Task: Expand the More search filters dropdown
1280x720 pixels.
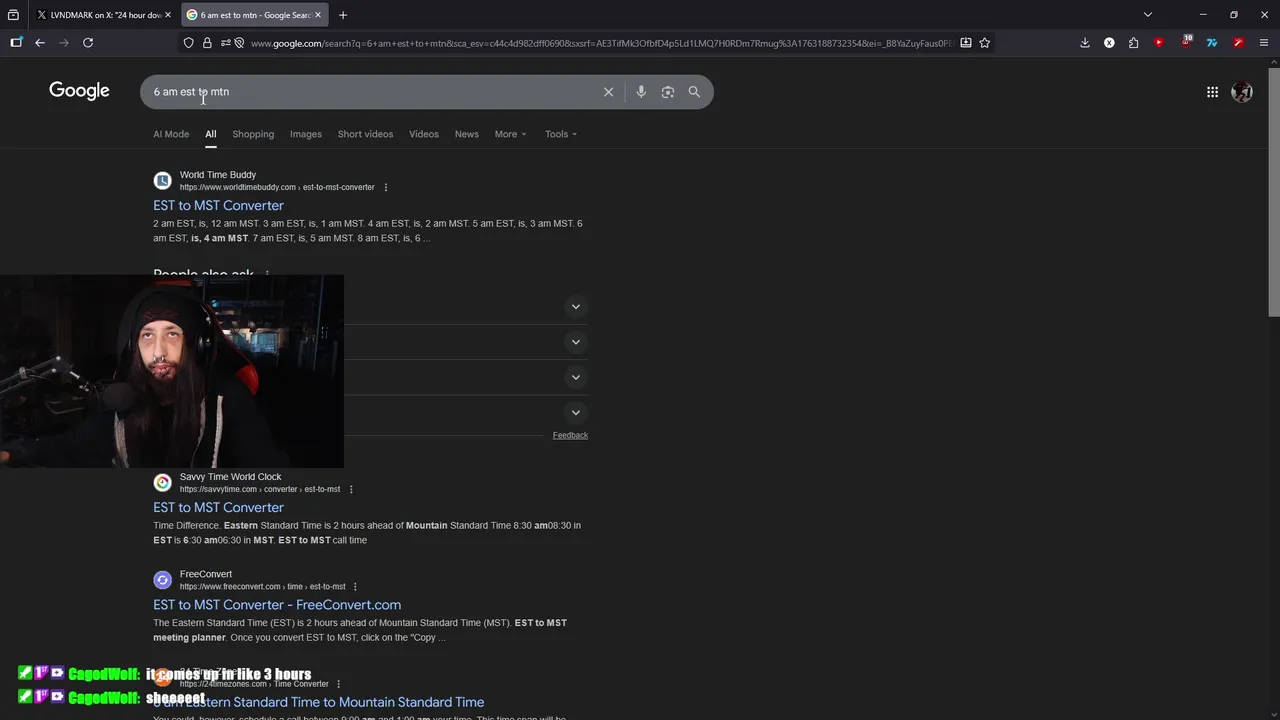Action: tap(510, 134)
